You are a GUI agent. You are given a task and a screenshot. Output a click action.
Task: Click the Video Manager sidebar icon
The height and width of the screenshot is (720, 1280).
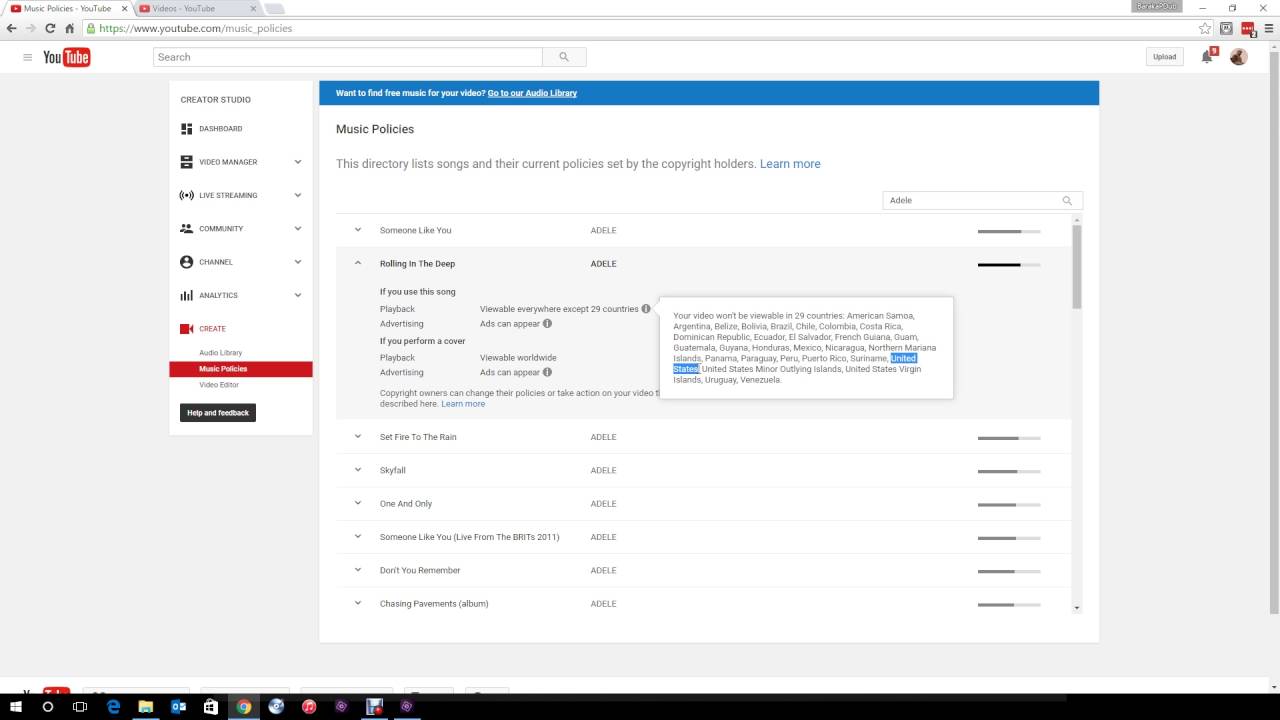[x=186, y=162]
